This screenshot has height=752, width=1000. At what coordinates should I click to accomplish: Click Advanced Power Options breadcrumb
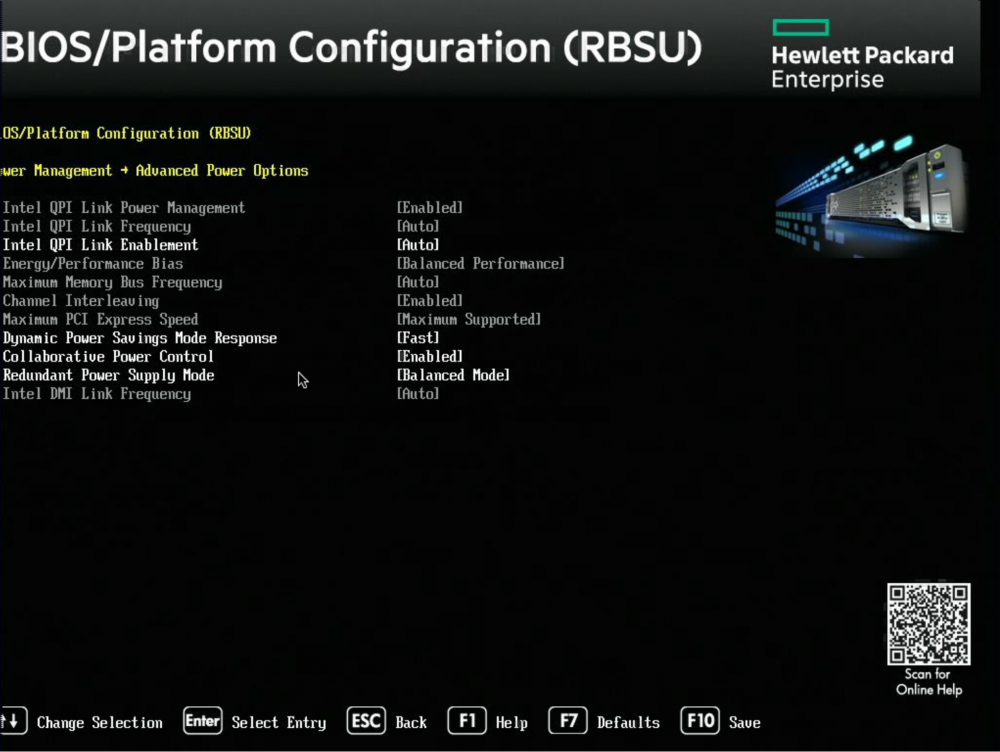222,171
